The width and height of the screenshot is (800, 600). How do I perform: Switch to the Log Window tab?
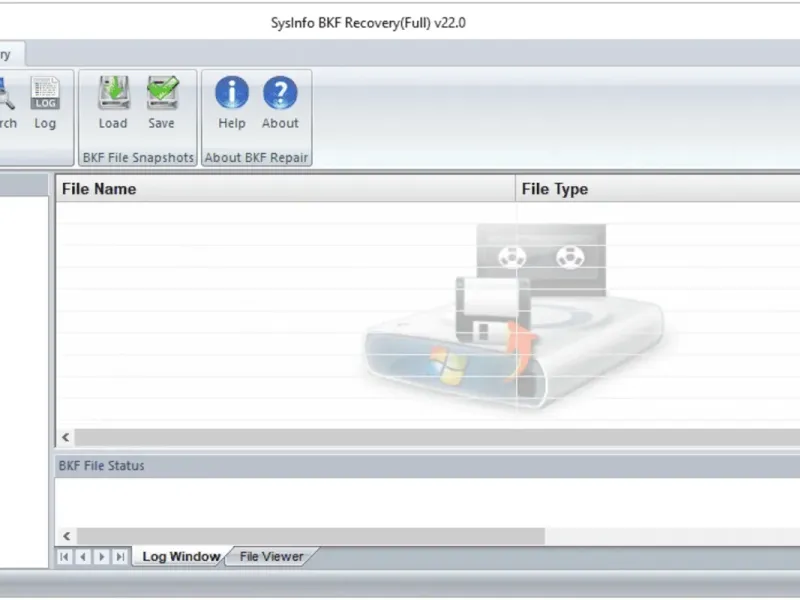[x=181, y=556]
